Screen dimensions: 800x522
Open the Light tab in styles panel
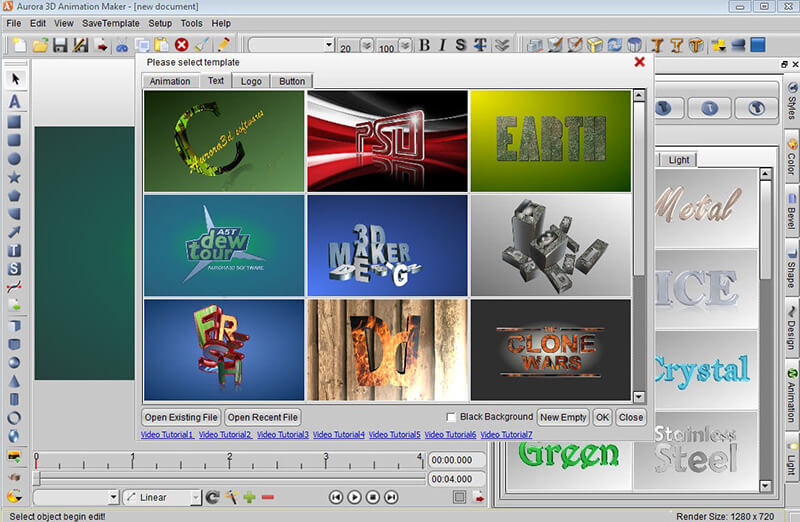coord(679,160)
